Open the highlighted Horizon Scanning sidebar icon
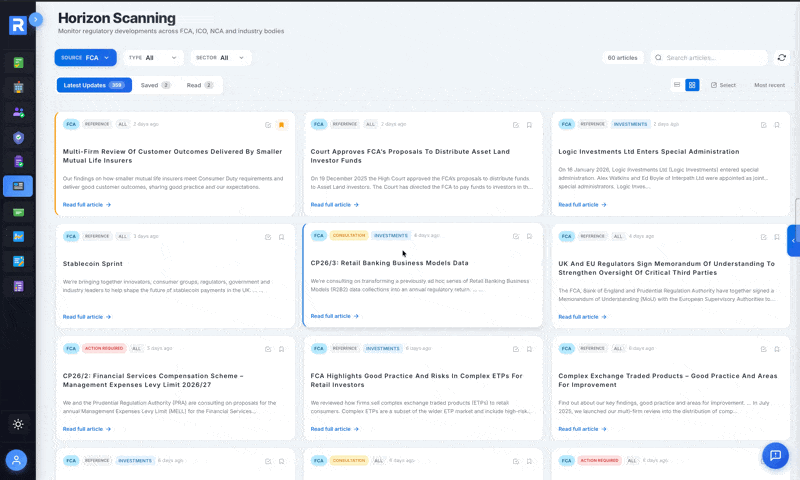This screenshot has height=480, width=800. [x=18, y=186]
